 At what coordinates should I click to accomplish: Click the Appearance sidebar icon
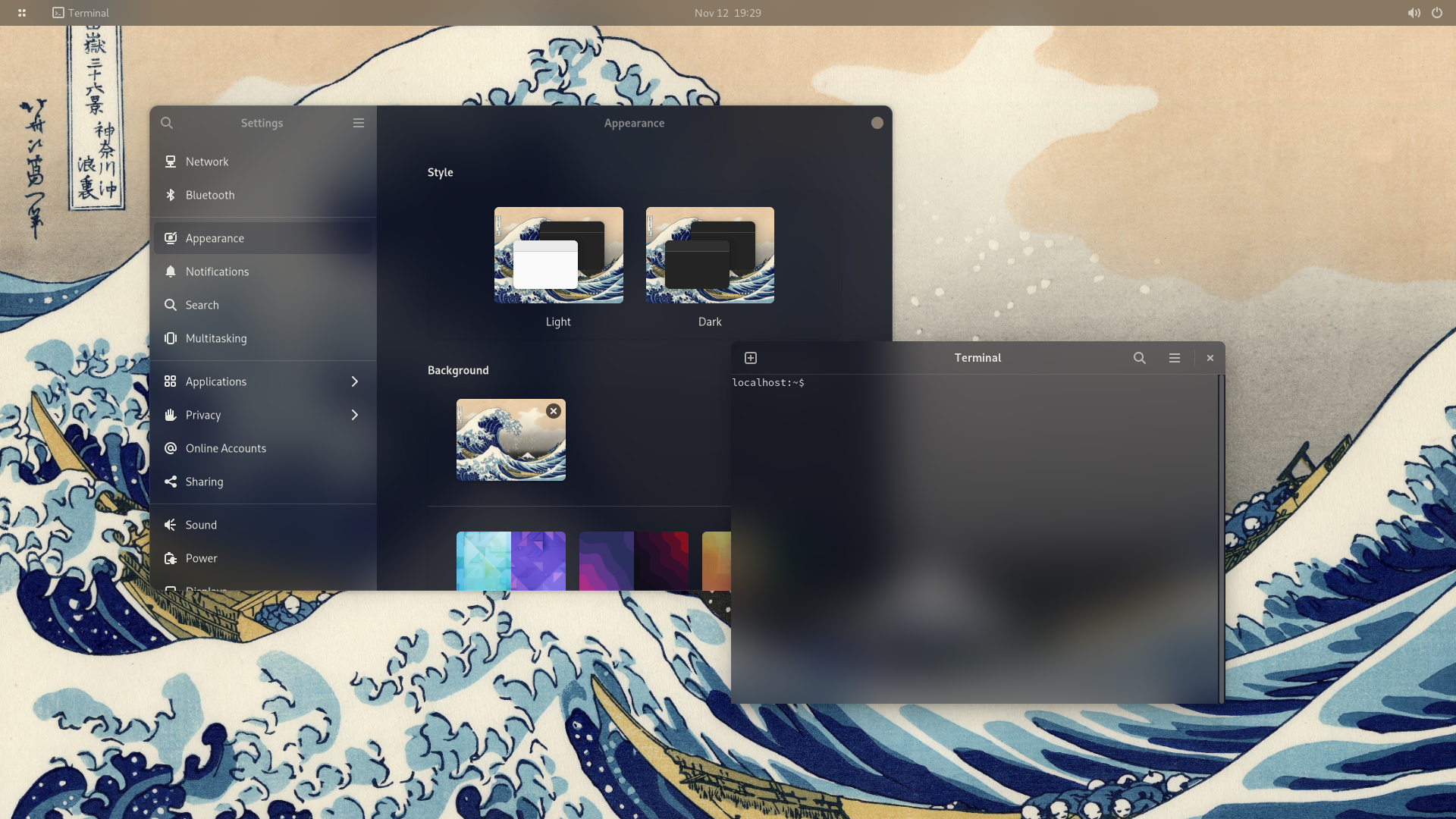(x=171, y=238)
